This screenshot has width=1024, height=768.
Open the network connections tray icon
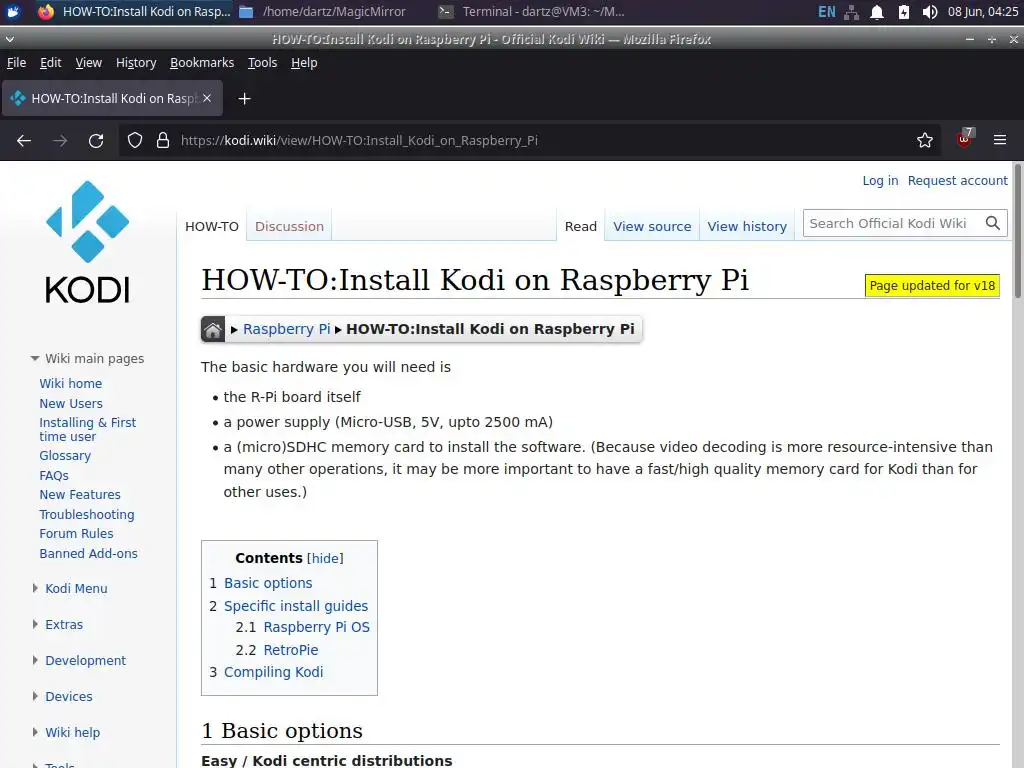[x=852, y=12]
